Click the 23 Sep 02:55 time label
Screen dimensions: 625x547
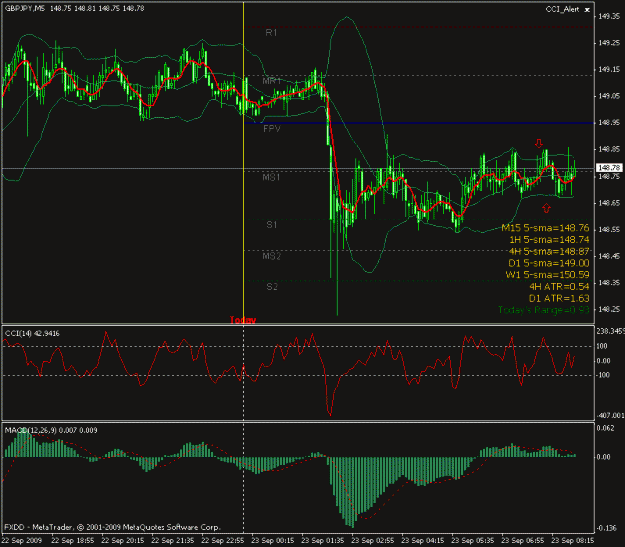[373, 541]
